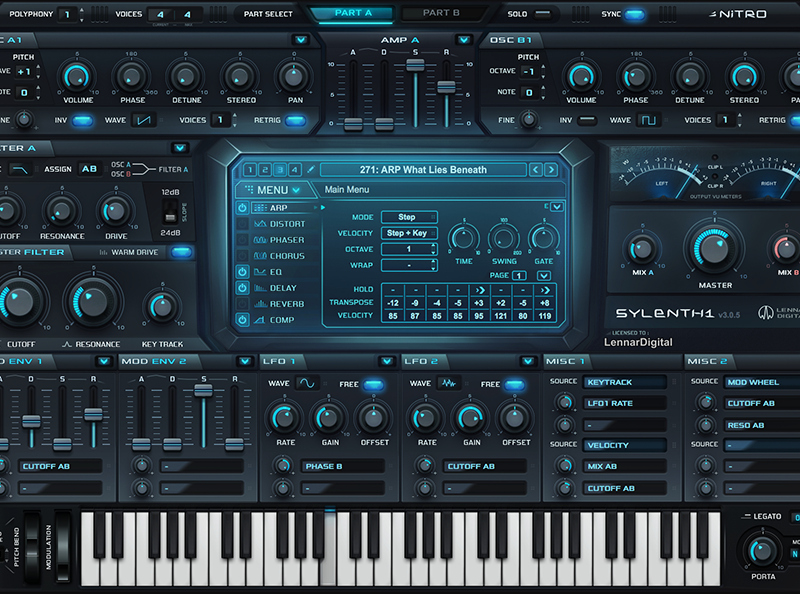Go to the next preset arrow
This screenshot has width=800, height=594.
(551, 169)
